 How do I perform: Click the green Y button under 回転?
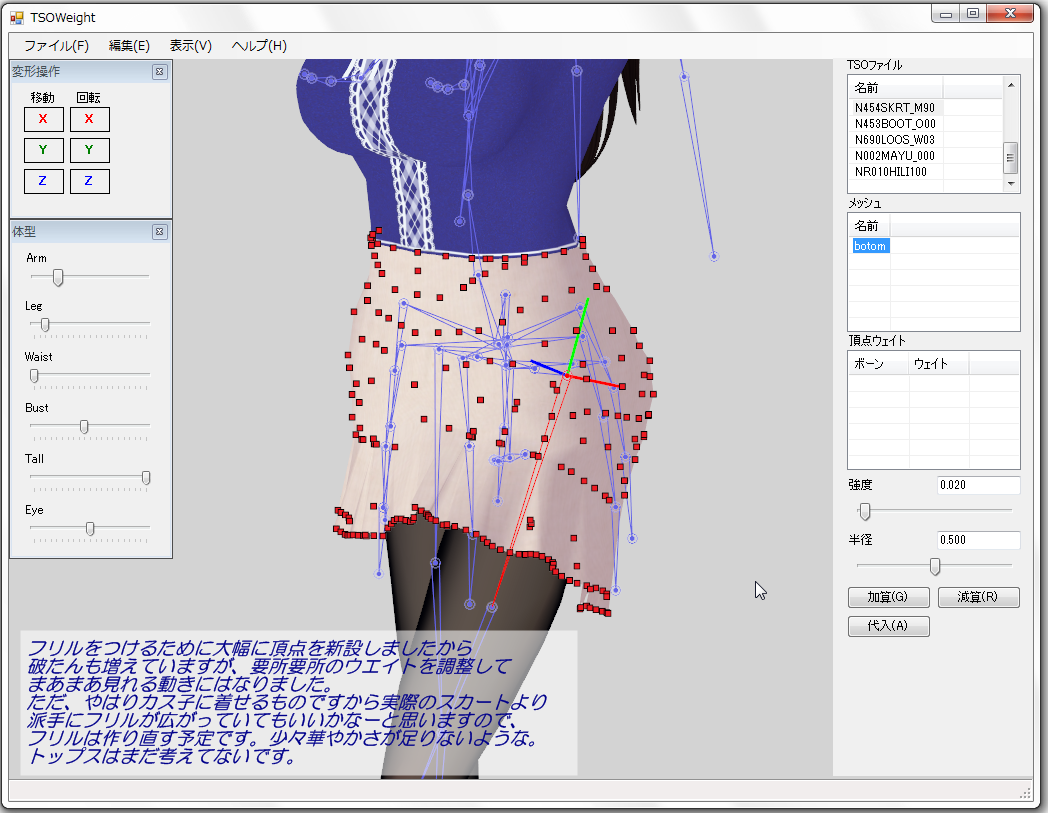pyautogui.click(x=89, y=151)
